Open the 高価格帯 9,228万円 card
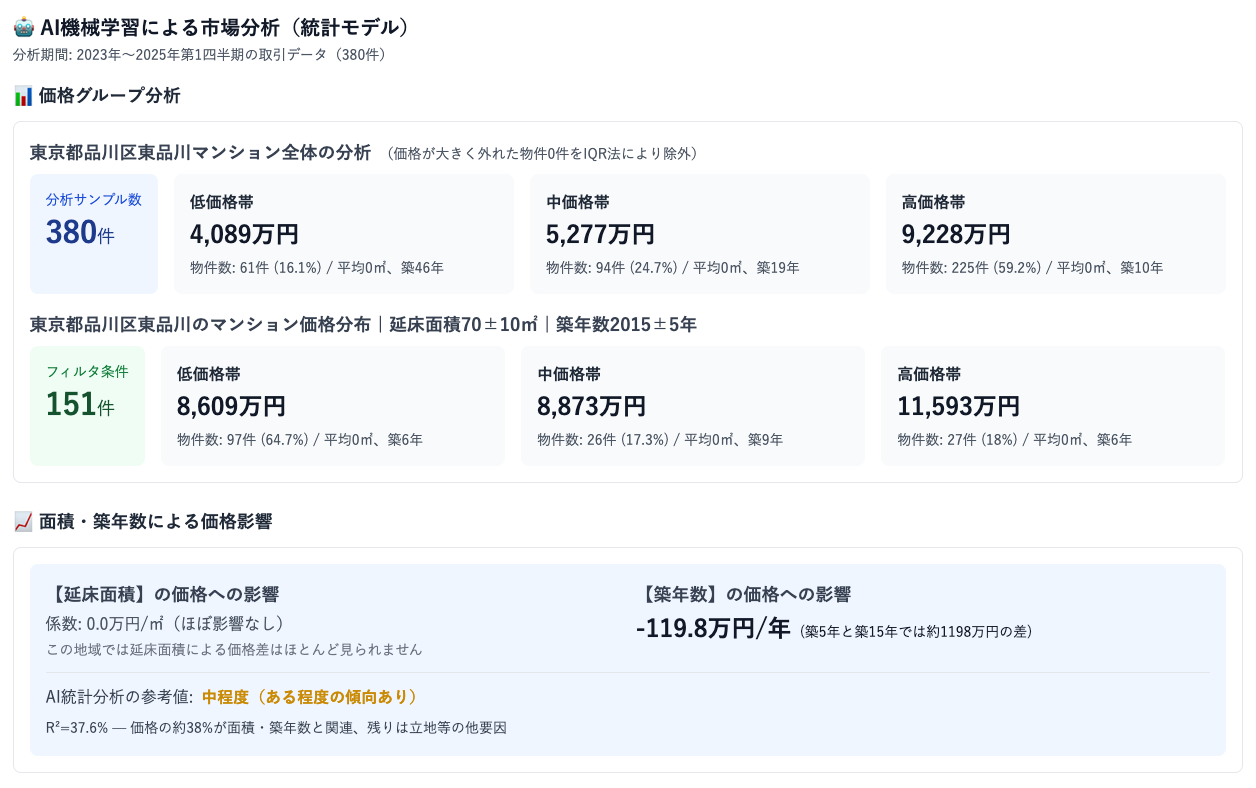Viewport: 1256px width, 788px height. coord(1055,234)
